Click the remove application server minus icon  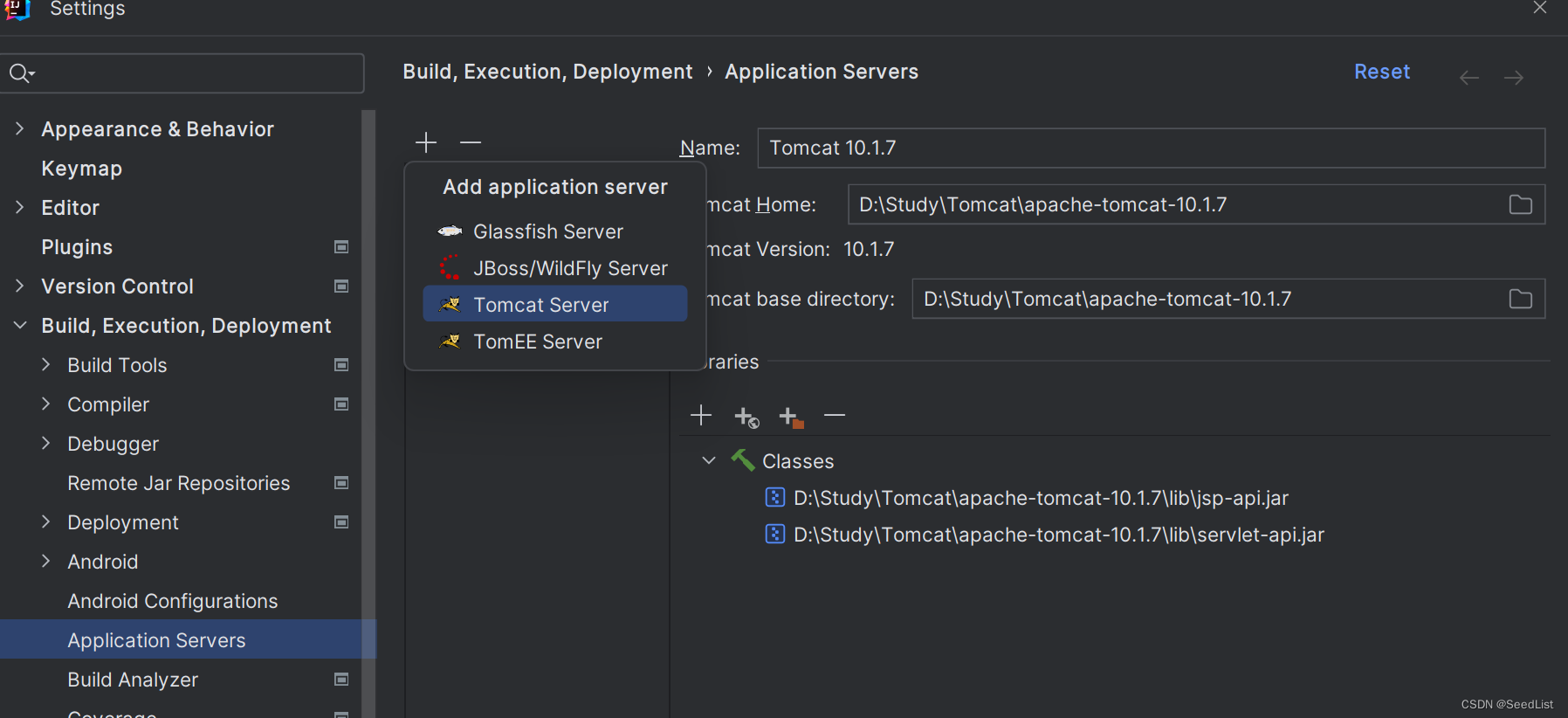tap(471, 142)
